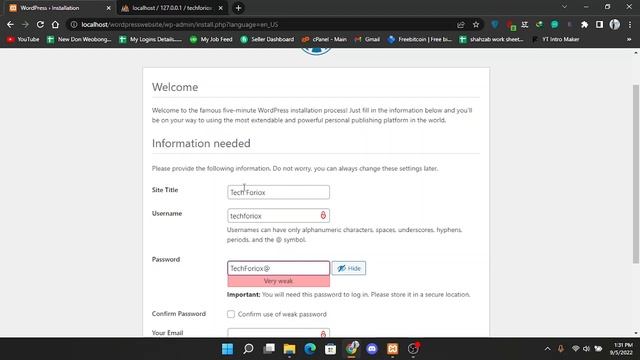640x360 pixels.
Task: Expand the bookmarks overflow chevron
Action: [629, 39]
